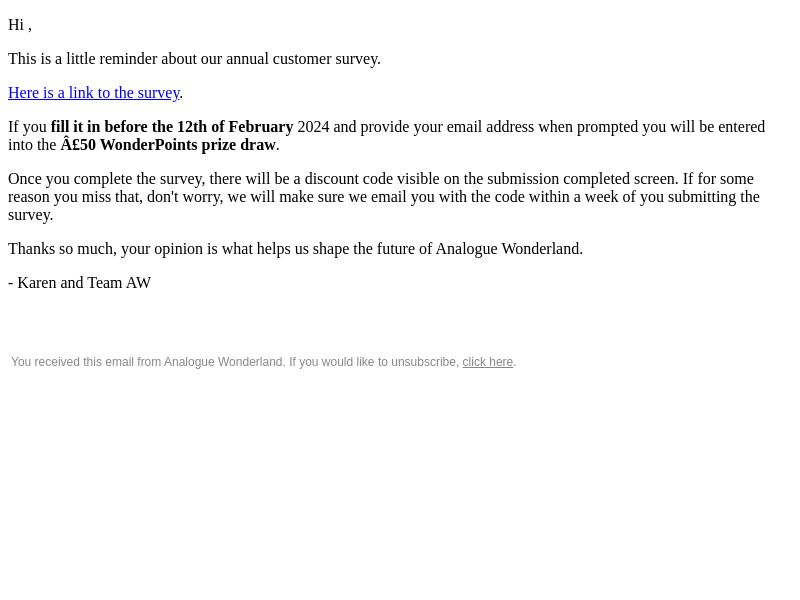
Task: Click the "Hi ," greeting line
Action: tap(20, 25)
